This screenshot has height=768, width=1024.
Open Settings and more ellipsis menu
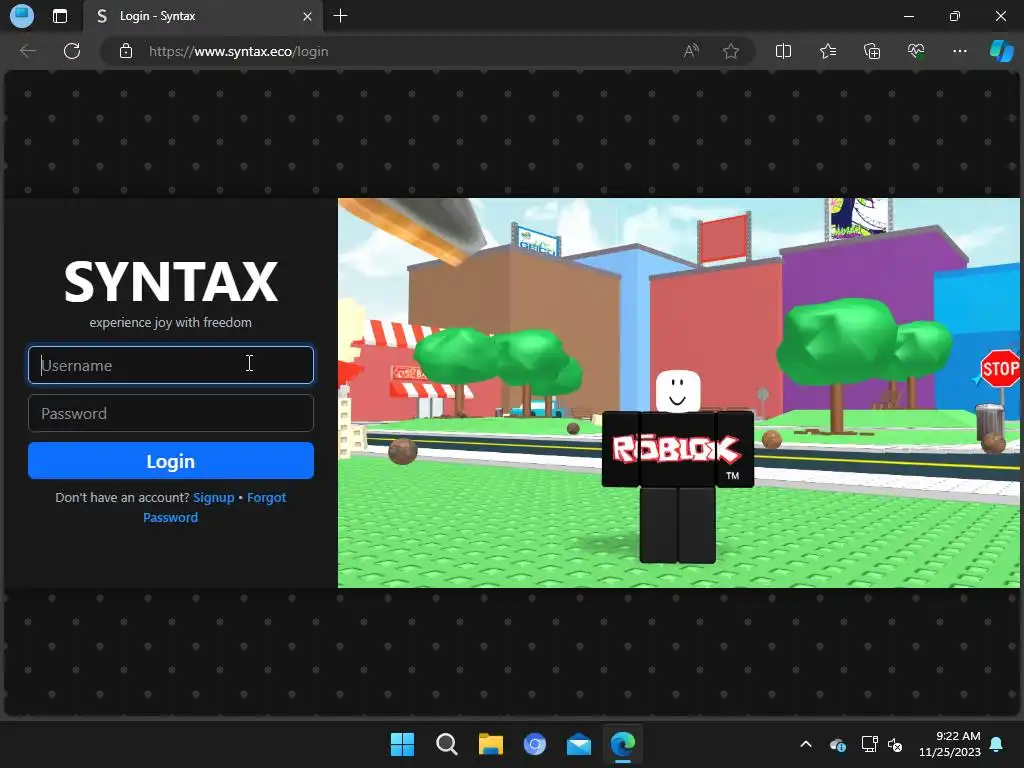(959, 51)
